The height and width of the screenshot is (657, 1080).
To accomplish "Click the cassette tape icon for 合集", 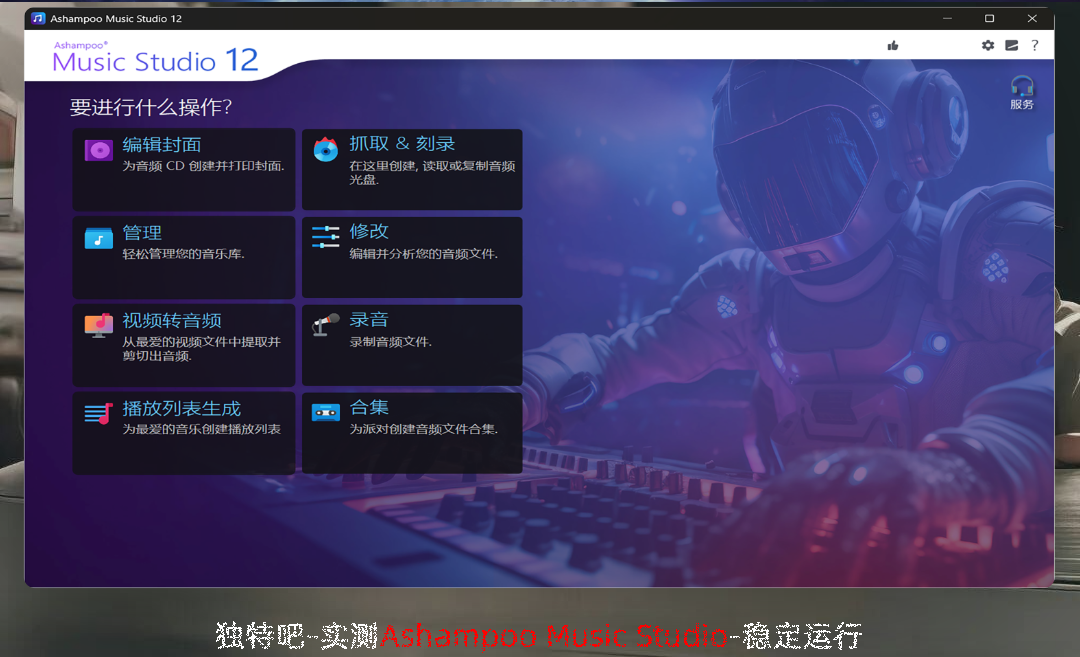I will 326,412.
